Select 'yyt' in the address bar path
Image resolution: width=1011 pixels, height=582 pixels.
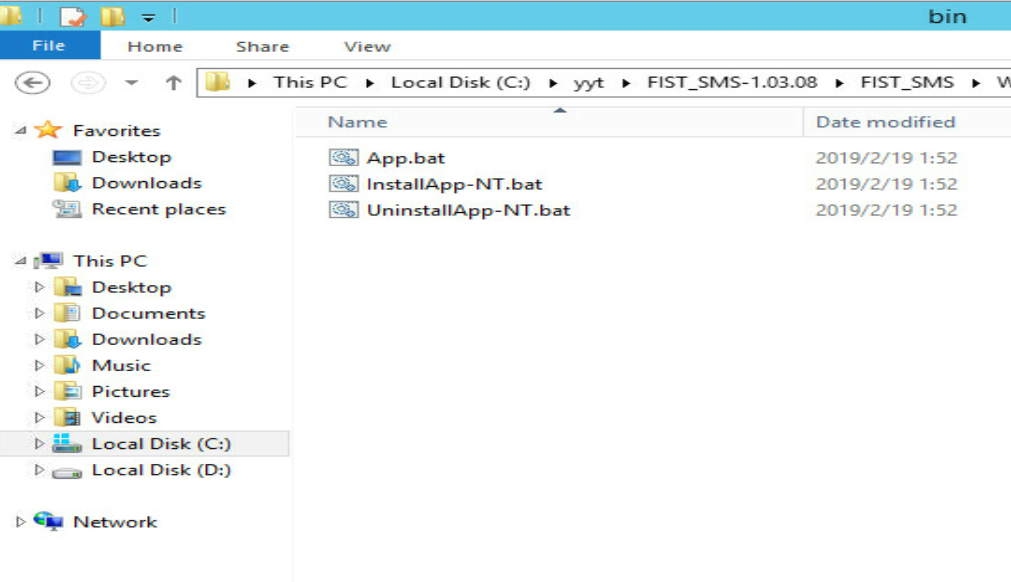589,82
